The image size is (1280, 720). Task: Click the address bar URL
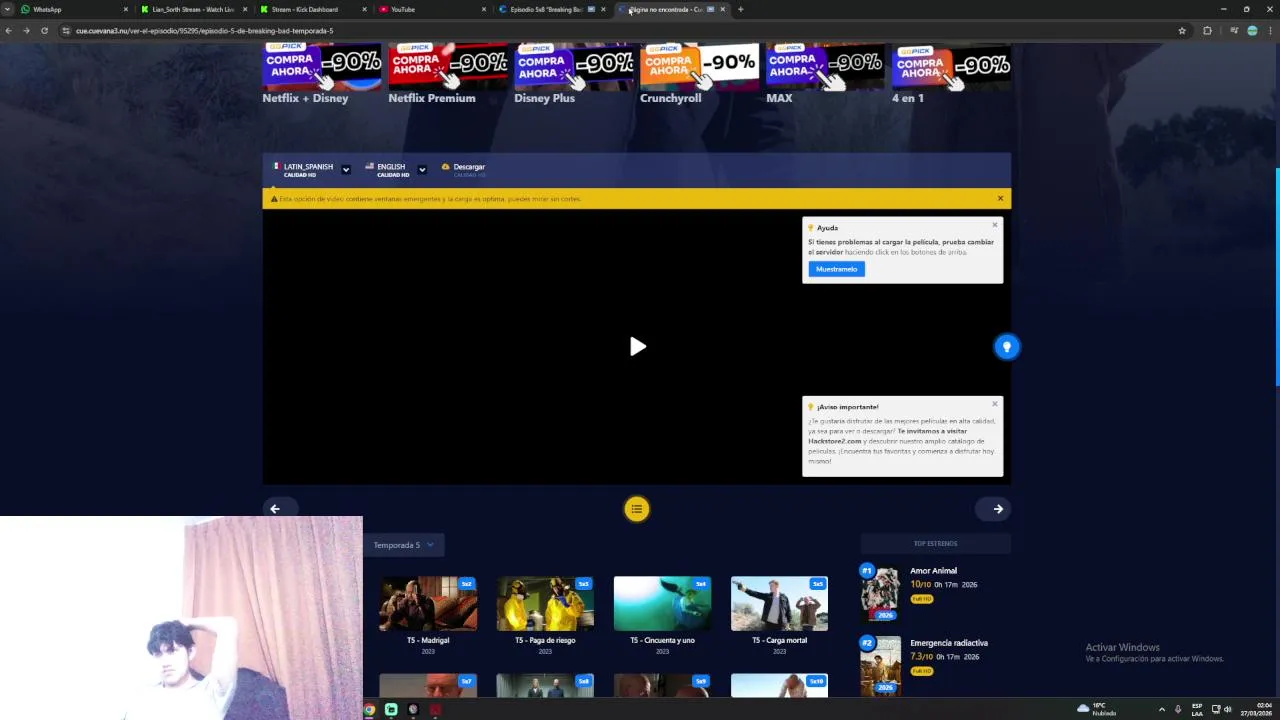pyautogui.click(x=204, y=31)
